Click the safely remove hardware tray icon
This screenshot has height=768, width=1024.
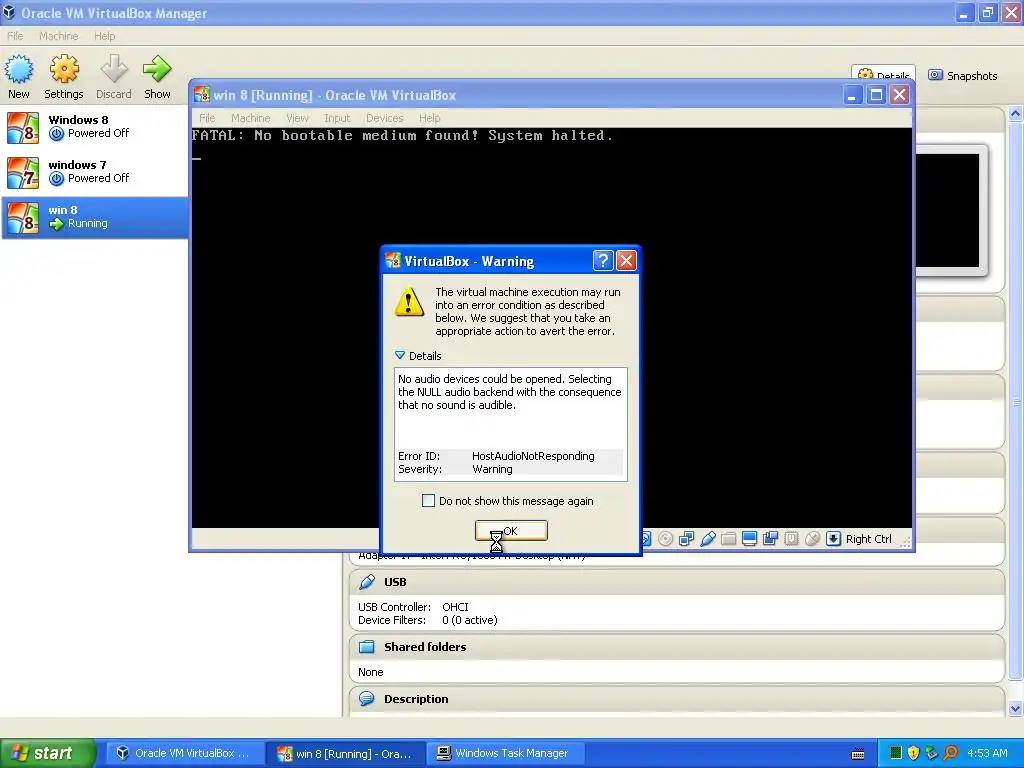click(931, 753)
